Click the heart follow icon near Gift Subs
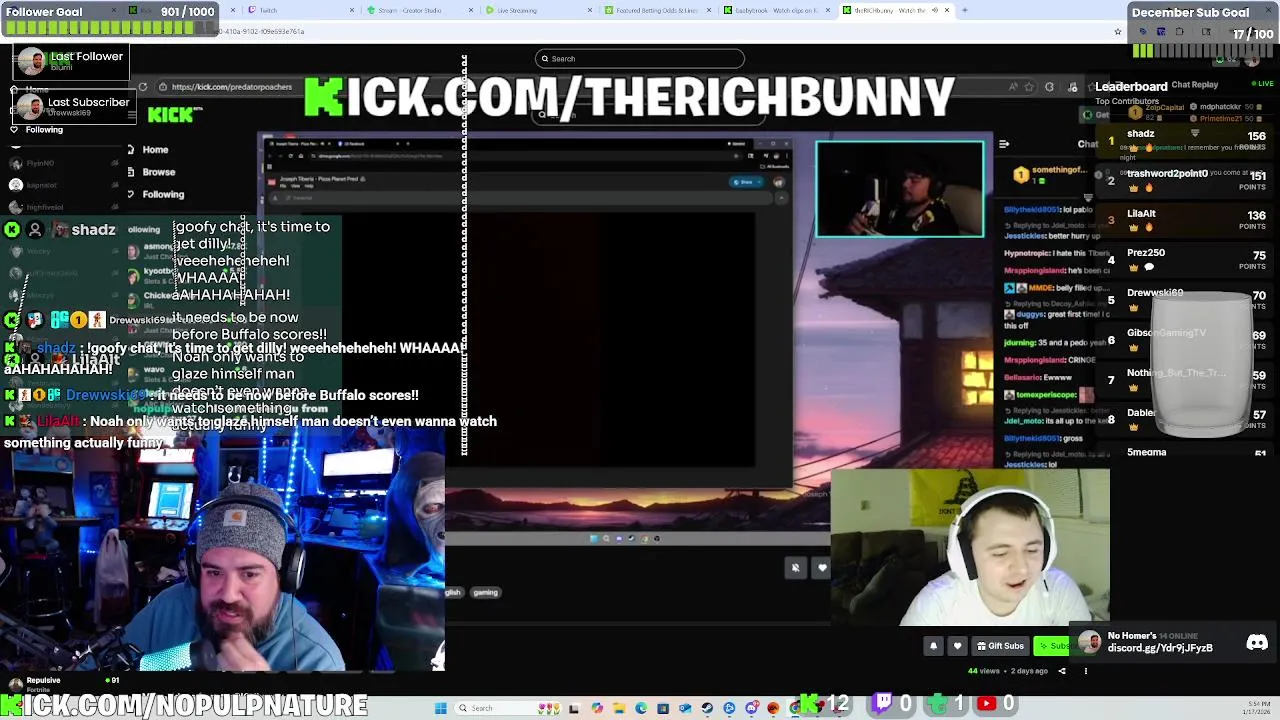1280x720 pixels. [x=957, y=646]
